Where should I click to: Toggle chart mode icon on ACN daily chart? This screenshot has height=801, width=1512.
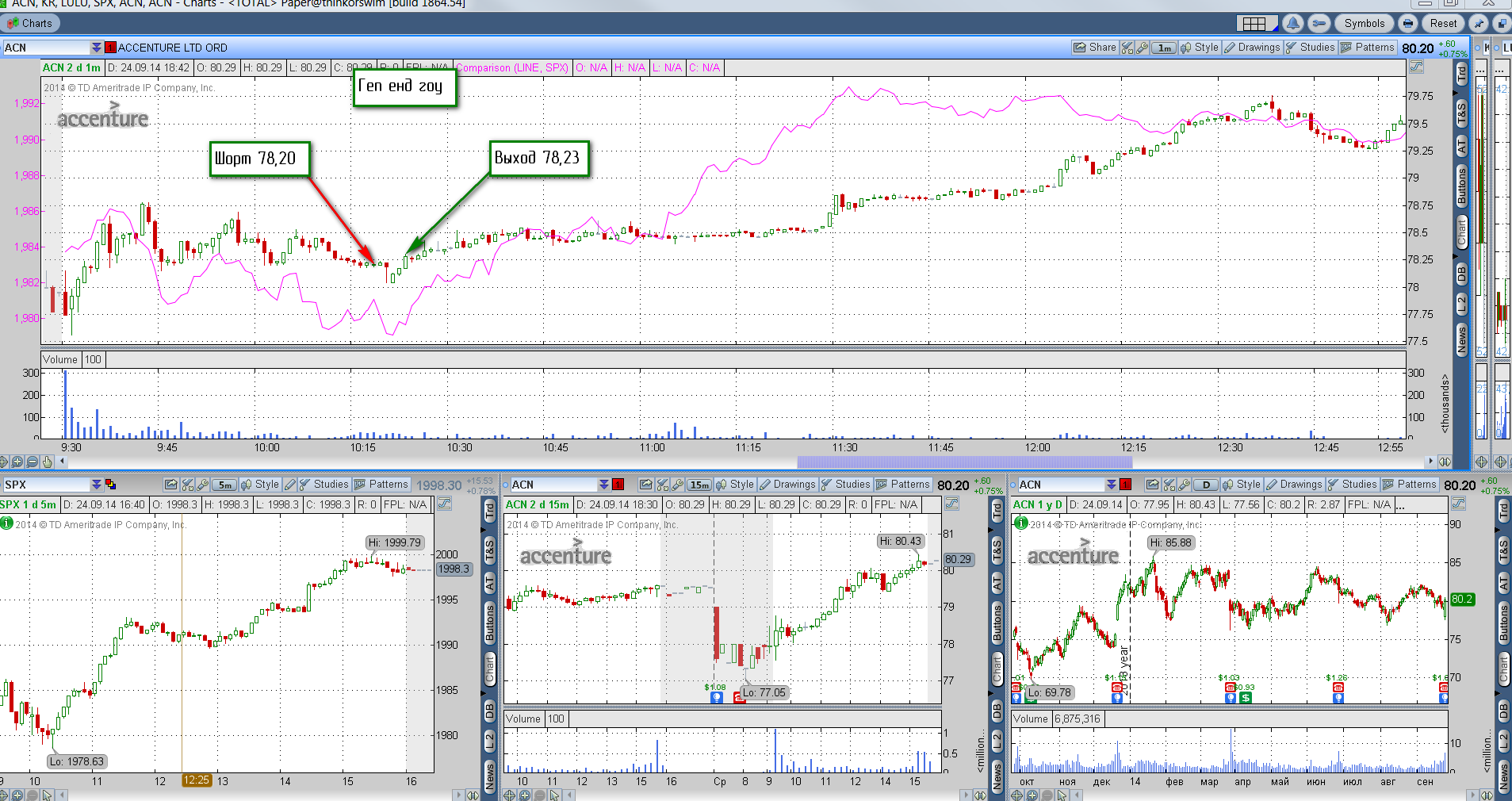pyautogui.click(x=1458, y=504)
